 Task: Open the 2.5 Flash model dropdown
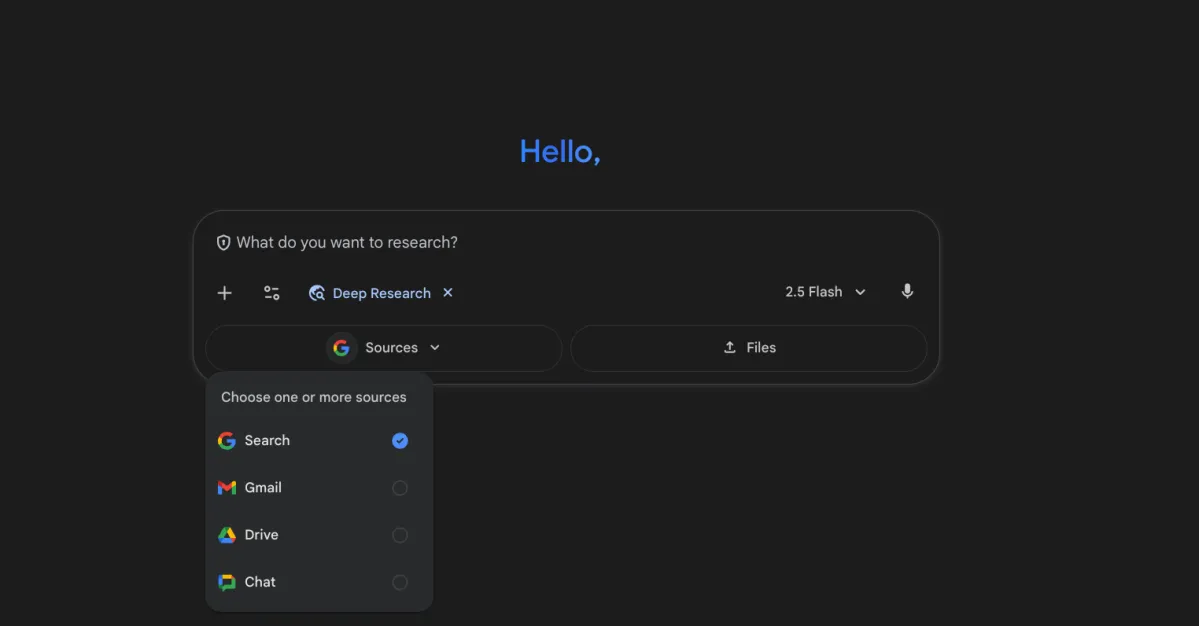(x=824, y=291)
